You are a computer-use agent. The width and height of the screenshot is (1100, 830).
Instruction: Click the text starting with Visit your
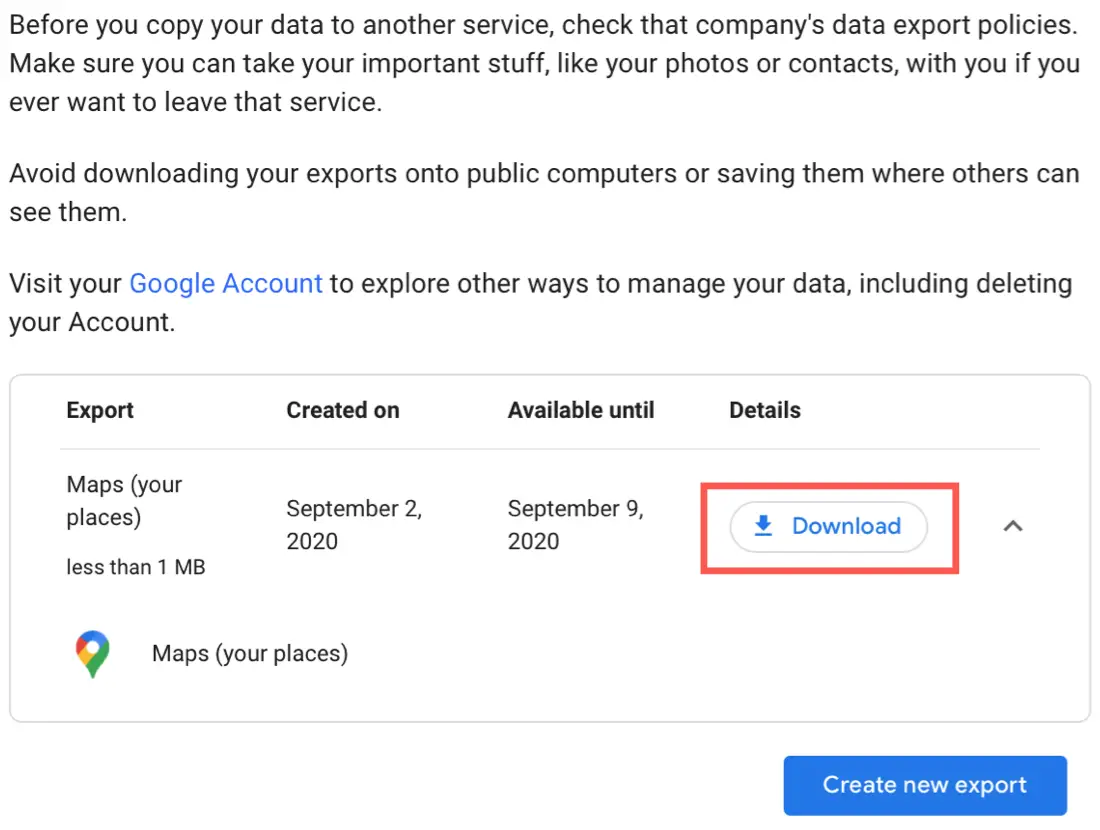click(x=68, y=283)
